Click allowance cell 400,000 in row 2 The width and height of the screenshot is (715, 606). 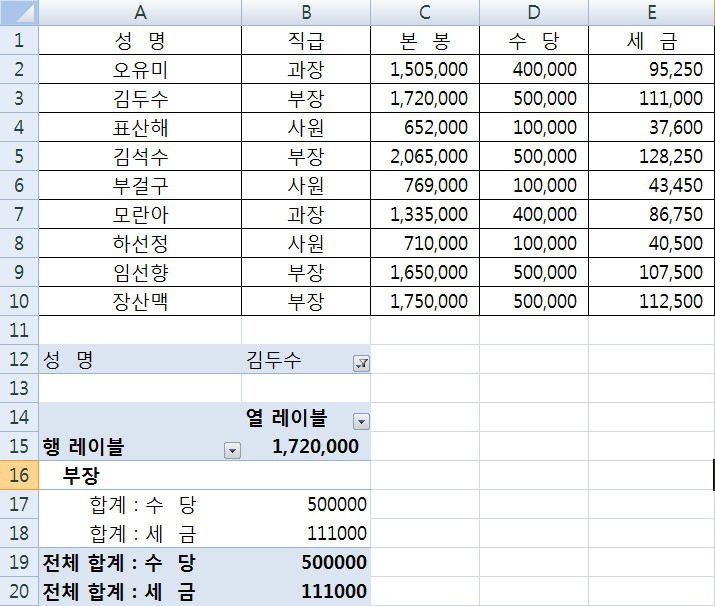(x=534, y=69)
